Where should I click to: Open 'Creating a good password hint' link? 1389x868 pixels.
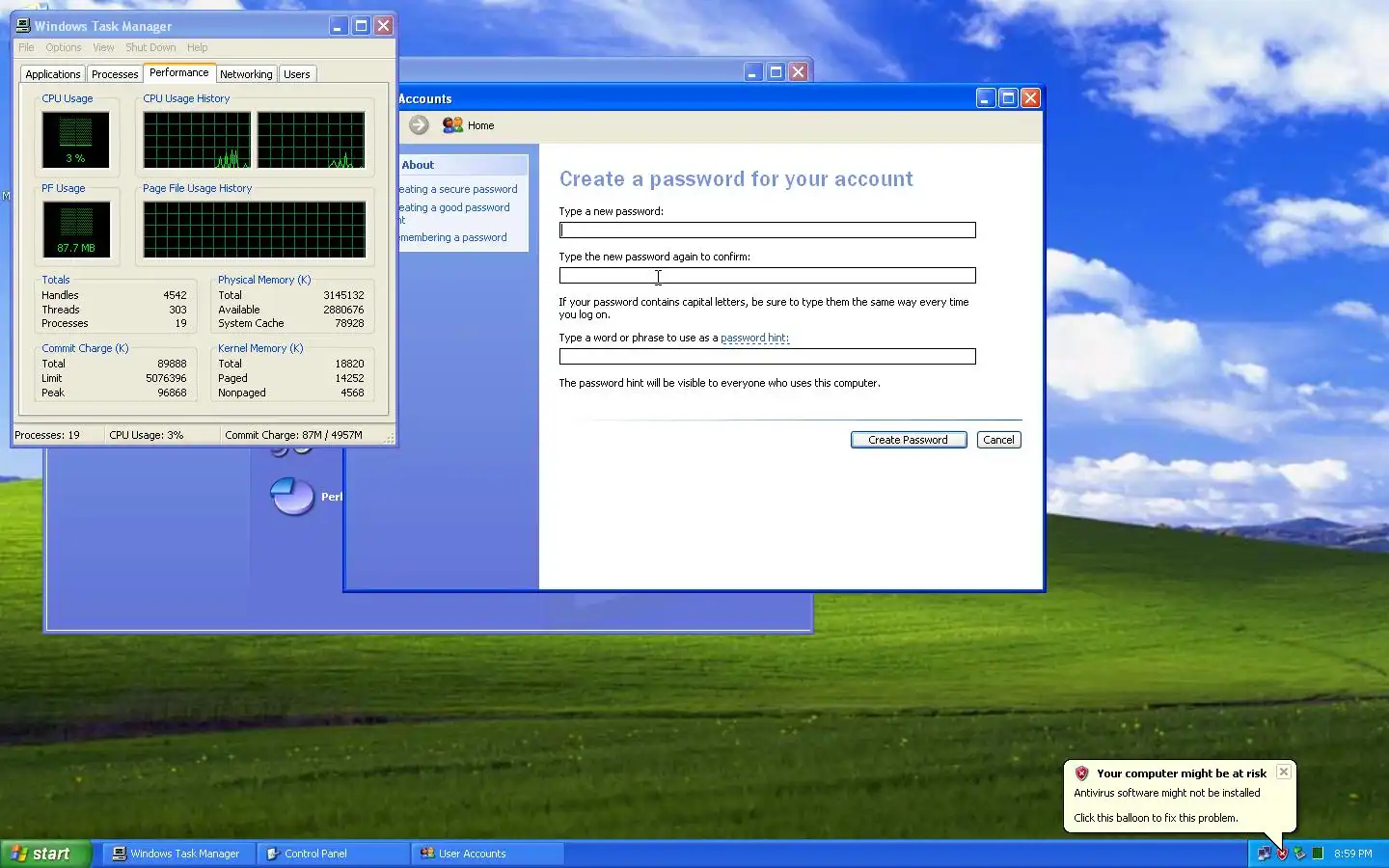(x=454, y=213)
